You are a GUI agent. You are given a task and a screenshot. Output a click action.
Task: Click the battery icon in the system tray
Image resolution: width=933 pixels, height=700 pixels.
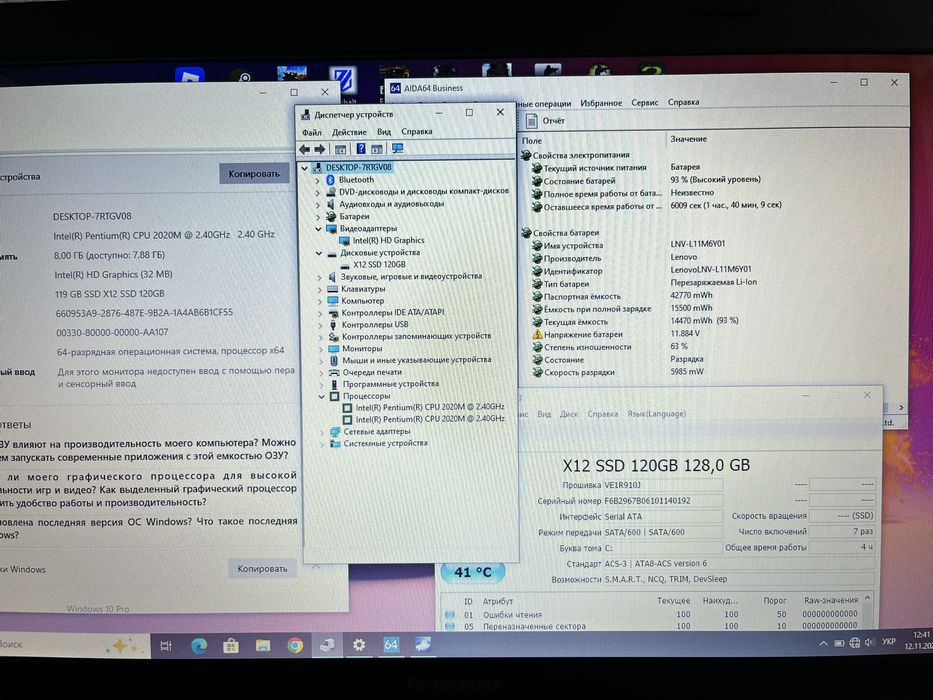click(x=839, y=643)
